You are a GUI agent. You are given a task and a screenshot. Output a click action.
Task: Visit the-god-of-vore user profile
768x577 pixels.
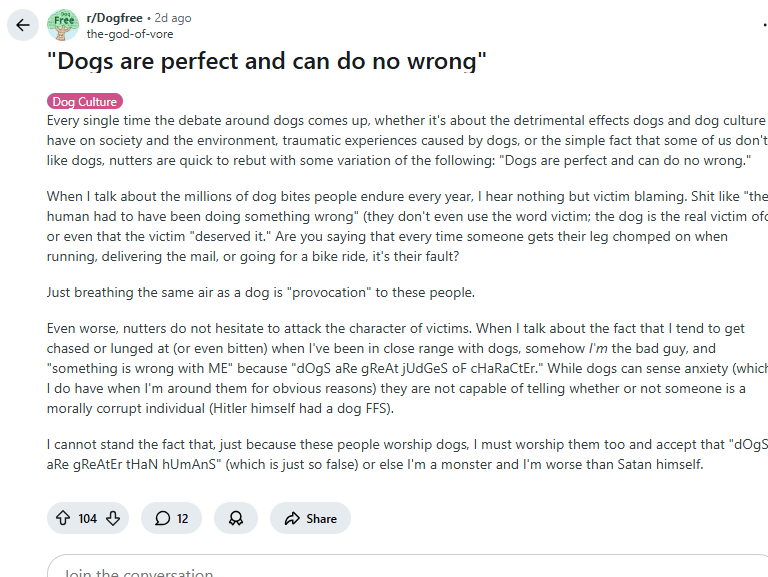point(130,33)
